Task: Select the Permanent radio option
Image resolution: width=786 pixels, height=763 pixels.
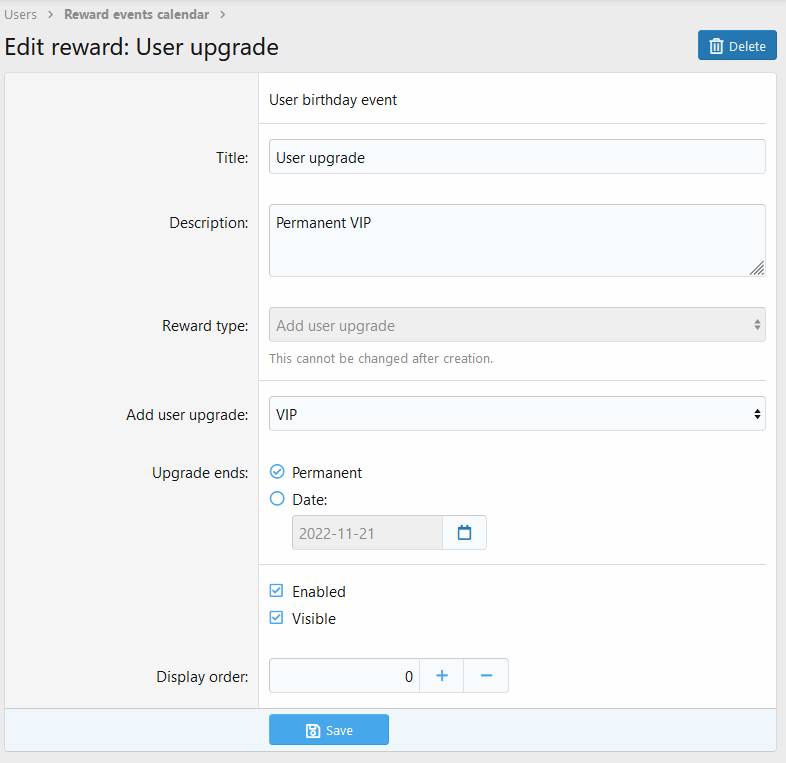Action: point(277,472)
